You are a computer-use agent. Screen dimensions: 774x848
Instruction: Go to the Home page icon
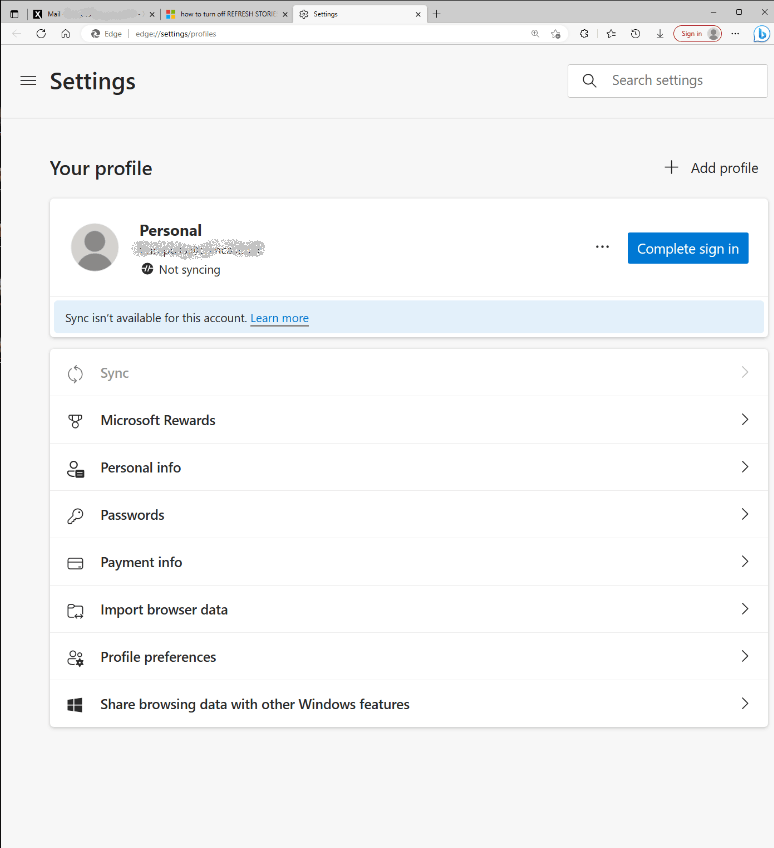pyautogui.click(x=65, y=33)
